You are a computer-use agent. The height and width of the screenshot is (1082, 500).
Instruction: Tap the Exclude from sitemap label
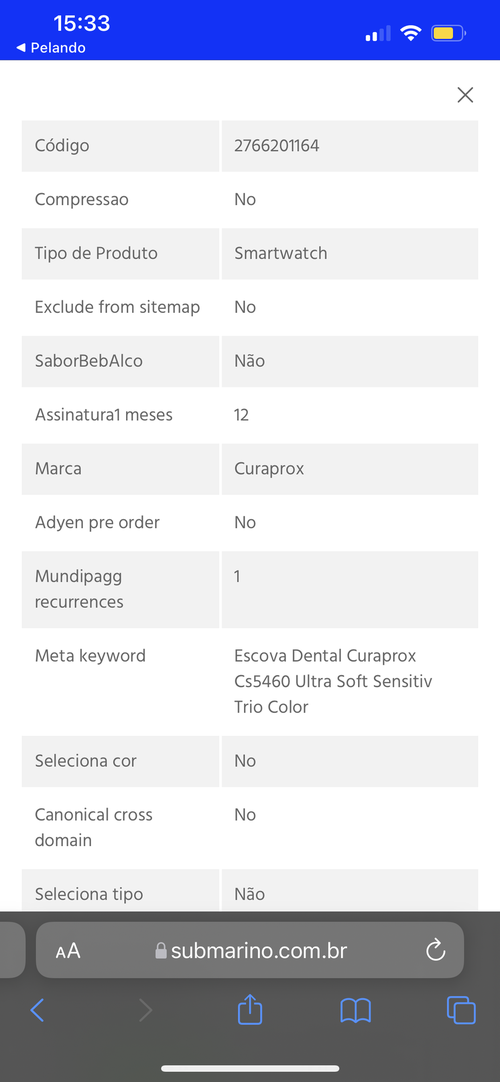117,307
